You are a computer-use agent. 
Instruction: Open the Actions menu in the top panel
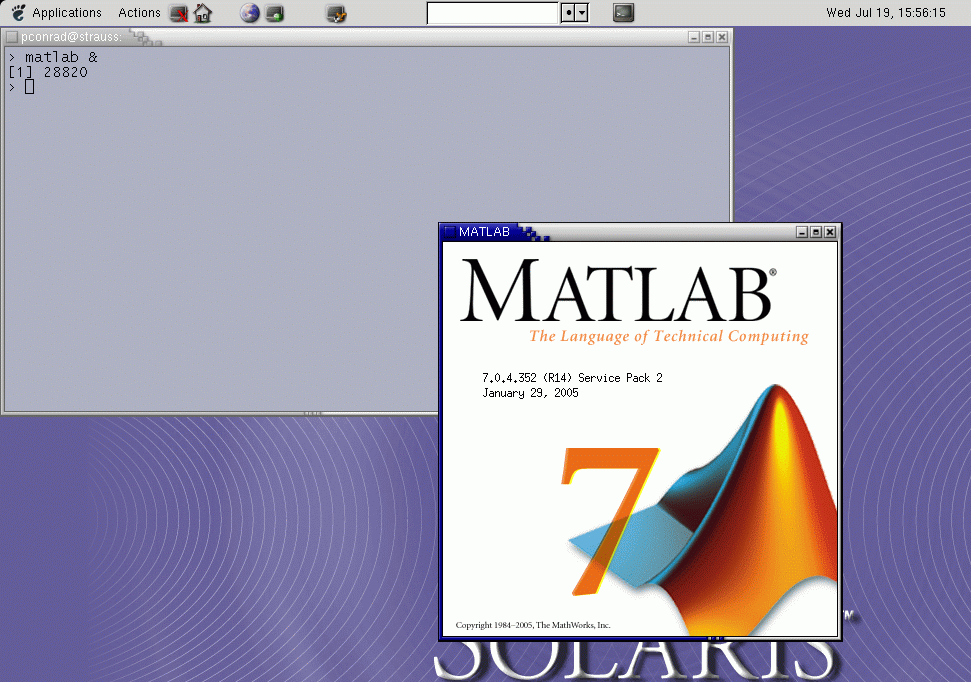[x=139, y=12]
